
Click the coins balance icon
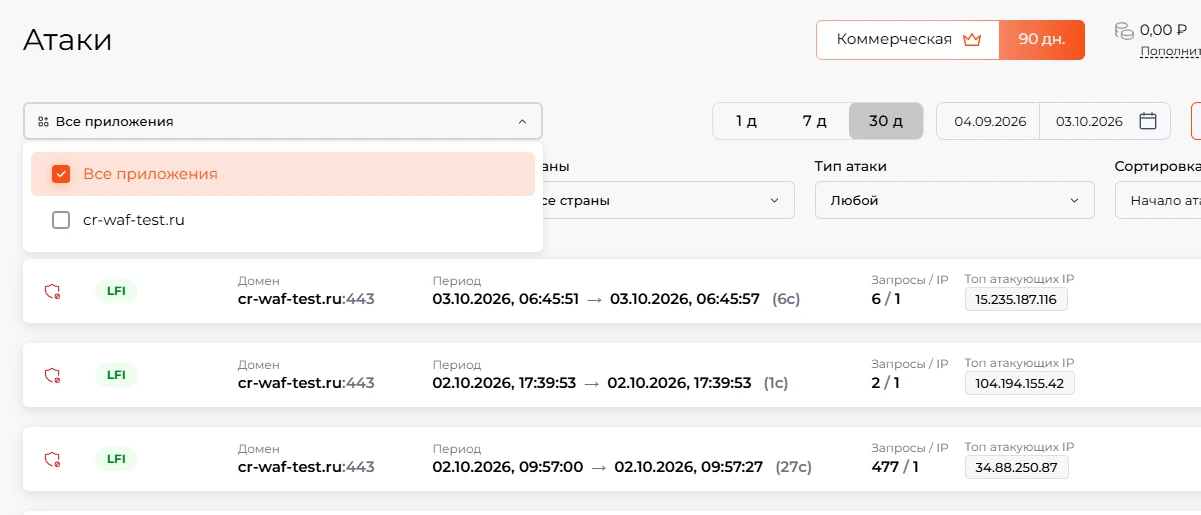(1124, 31)
